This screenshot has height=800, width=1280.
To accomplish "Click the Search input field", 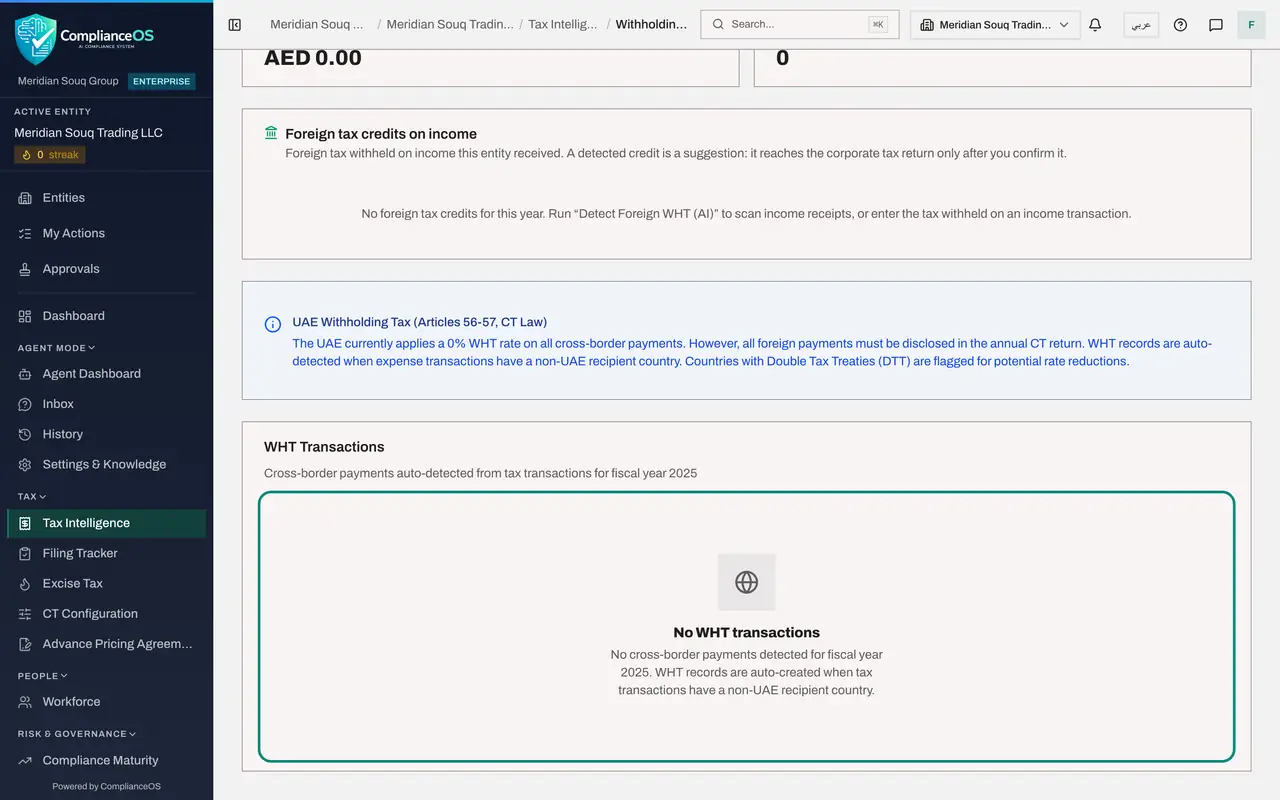I will [x=799, y=25].
